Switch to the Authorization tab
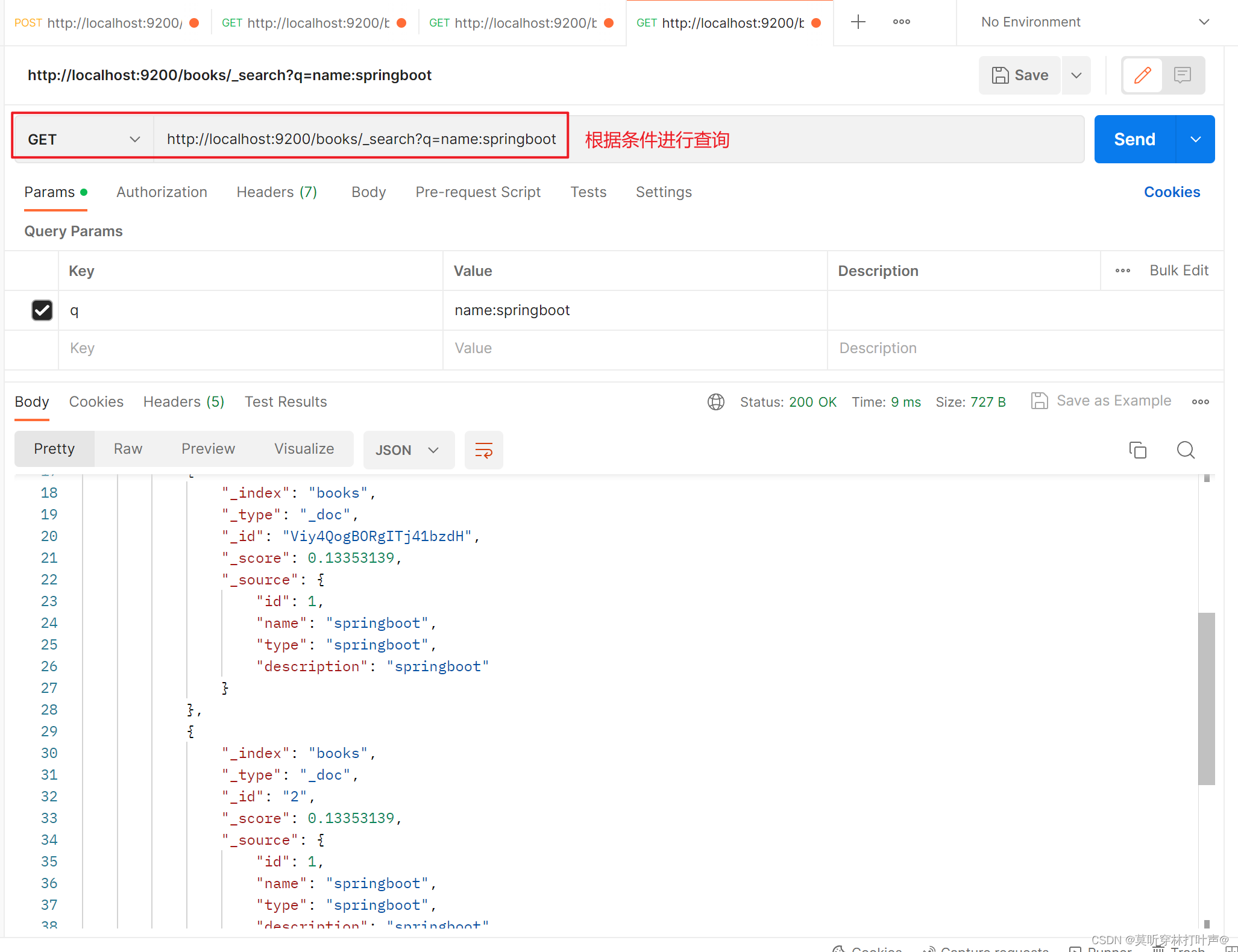This screenshot has width=1238, height=952. tap(162, 192)
